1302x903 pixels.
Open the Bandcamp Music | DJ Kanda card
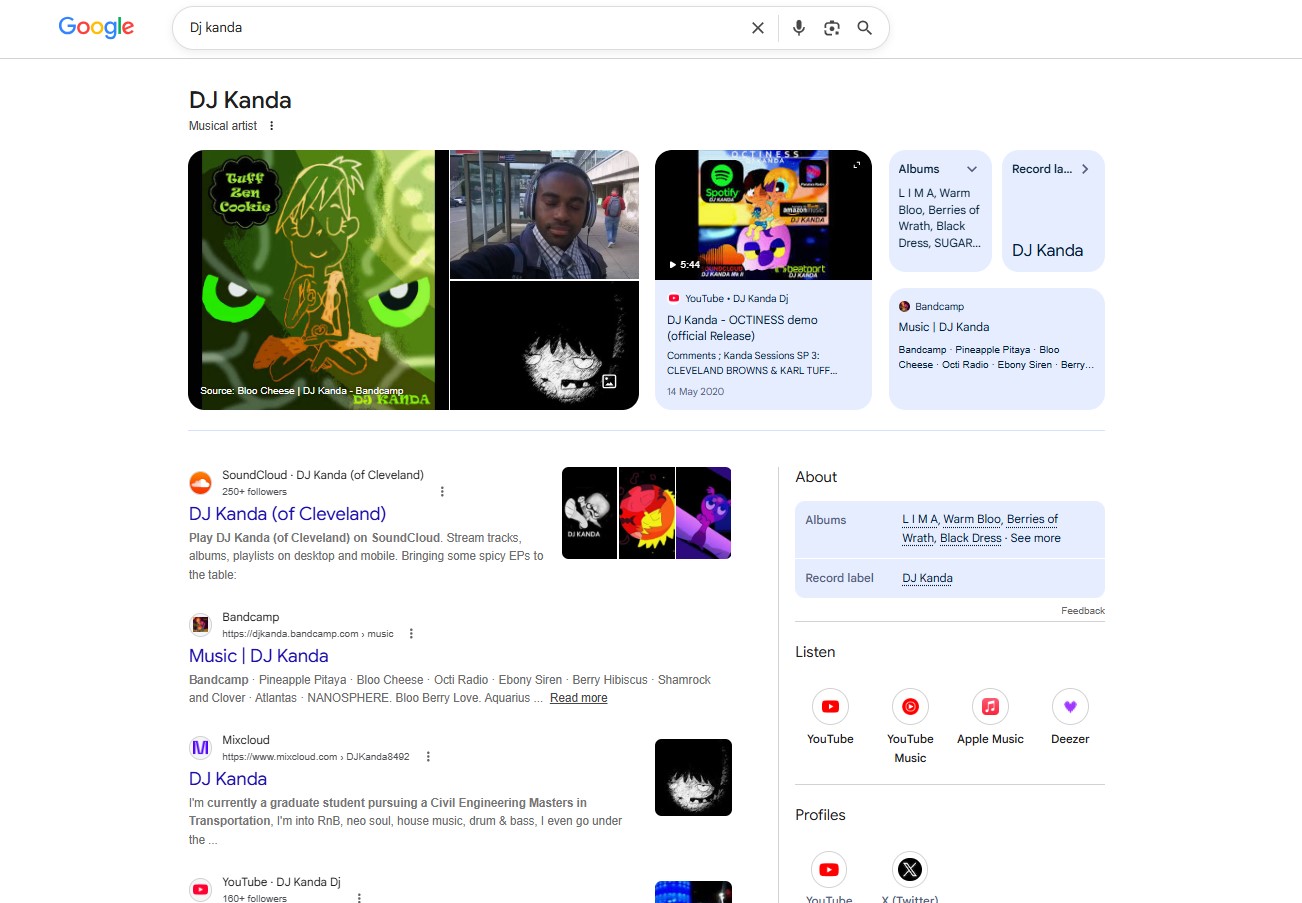pyautogui.click(x=996, y=349)
